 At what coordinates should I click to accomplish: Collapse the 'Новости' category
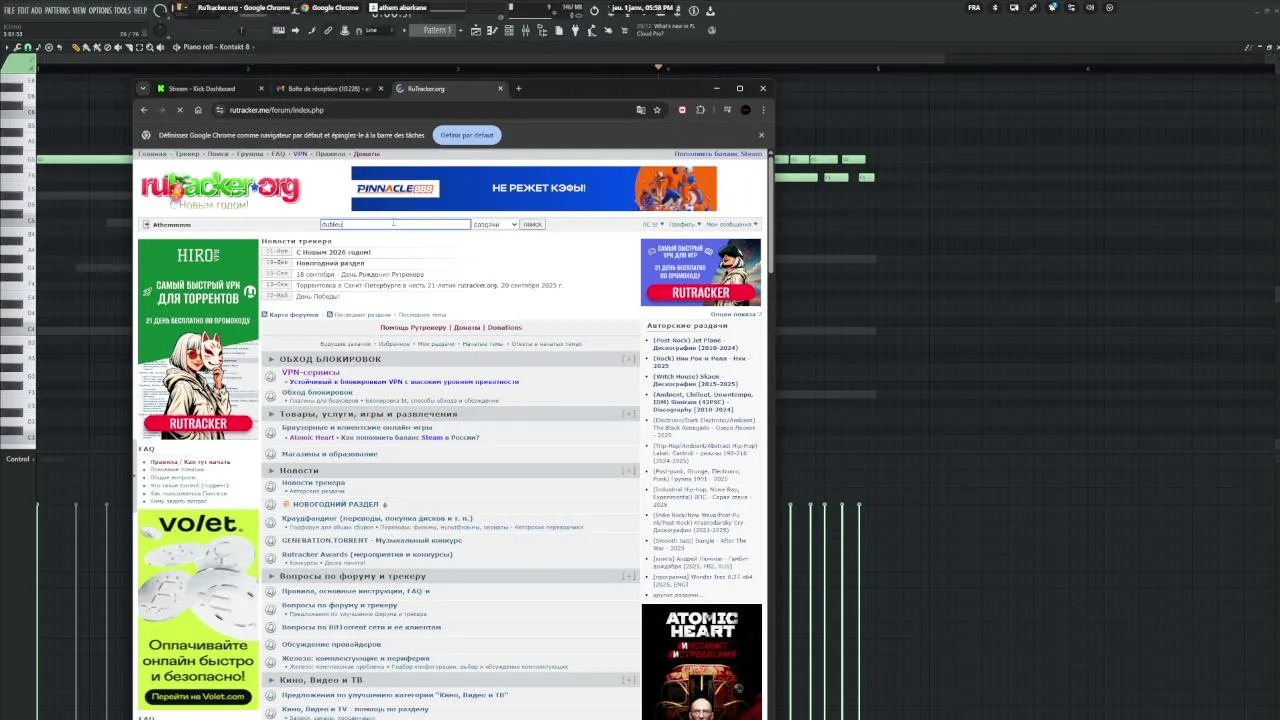point(629,470)
